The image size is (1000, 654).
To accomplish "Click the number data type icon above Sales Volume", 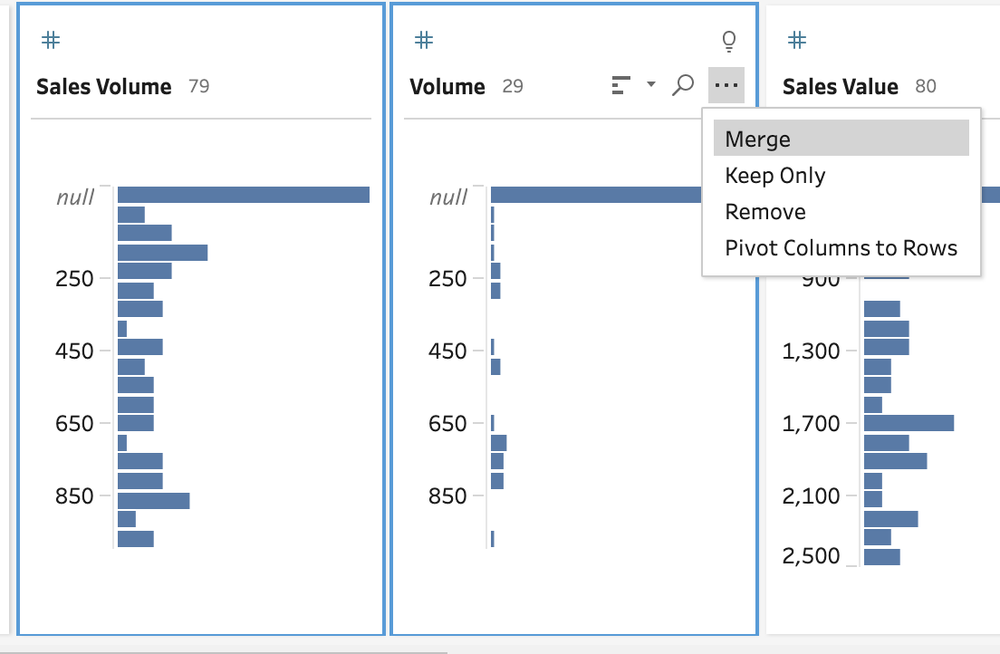I will 50,40.
